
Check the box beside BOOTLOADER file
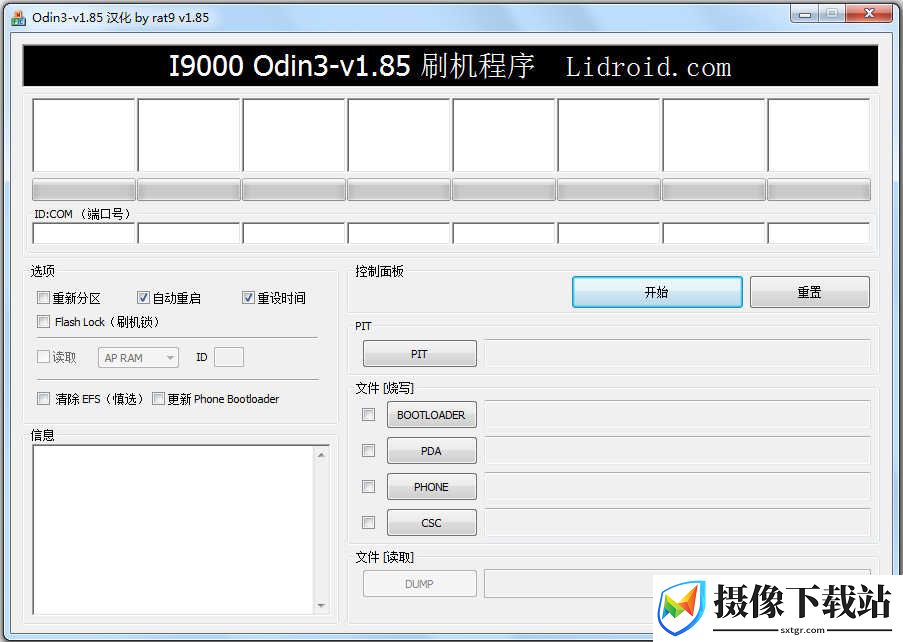click(369, 415)
